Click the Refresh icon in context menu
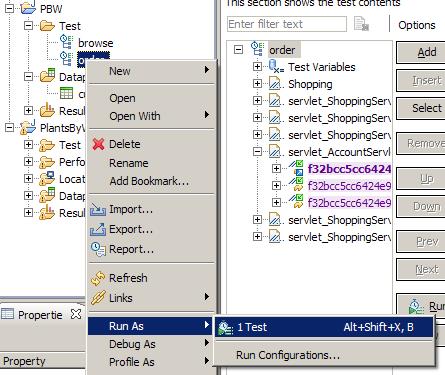 point(98,278)
